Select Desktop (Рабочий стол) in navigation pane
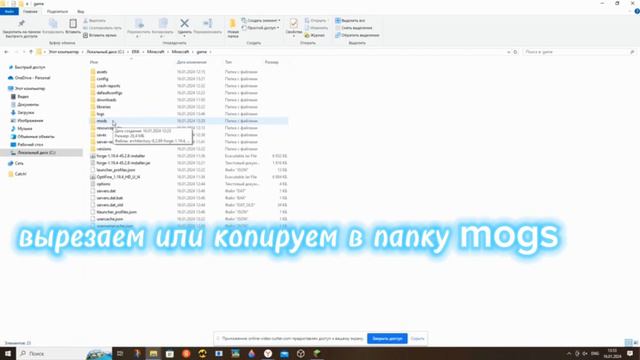The width and height of the screenshot is (640, 360). (x=30, y=144)
